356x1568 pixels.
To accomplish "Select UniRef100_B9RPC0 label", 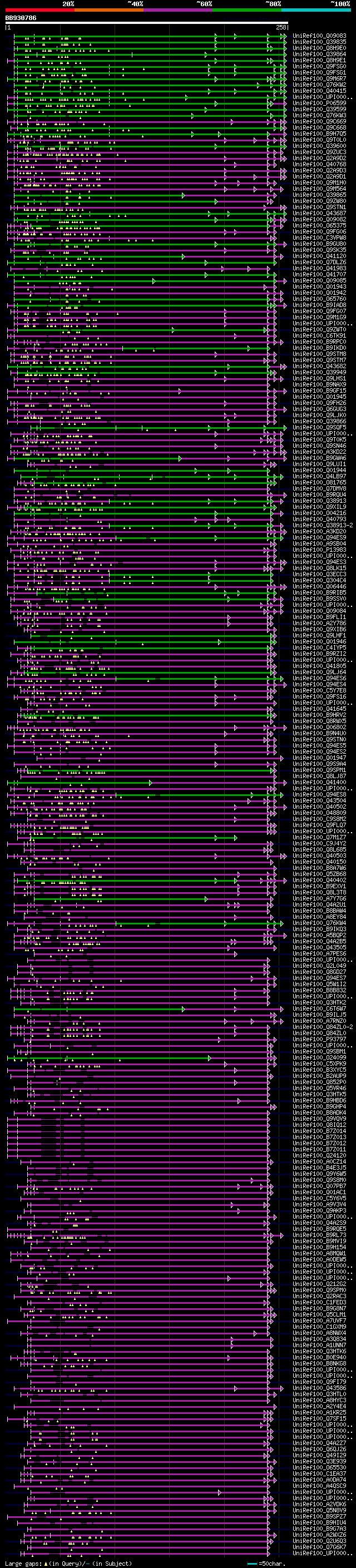I will click(x=319, y=342).
